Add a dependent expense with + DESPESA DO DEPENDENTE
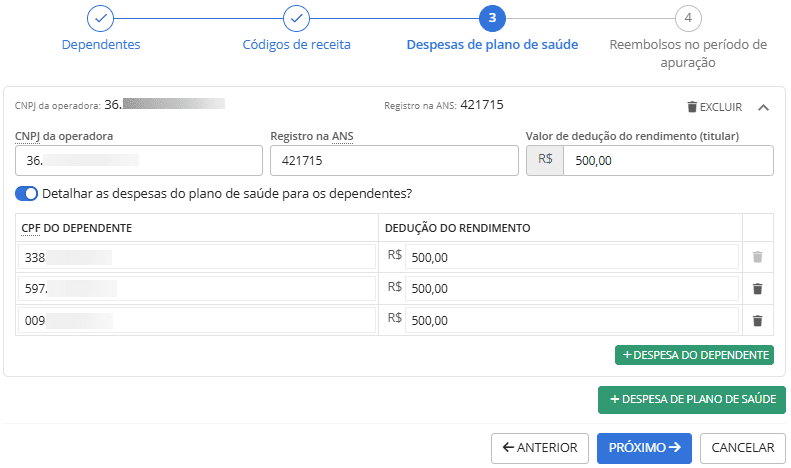The height and width of the screenshot is (468, 791). point(694,355)
